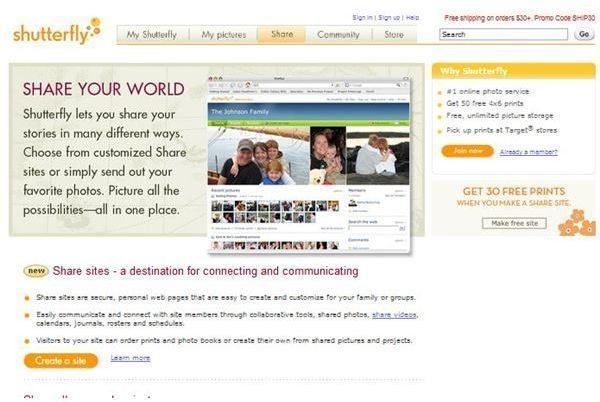Click the Go search button
Screen dimensions: 600x402
[x=584, y=34]
